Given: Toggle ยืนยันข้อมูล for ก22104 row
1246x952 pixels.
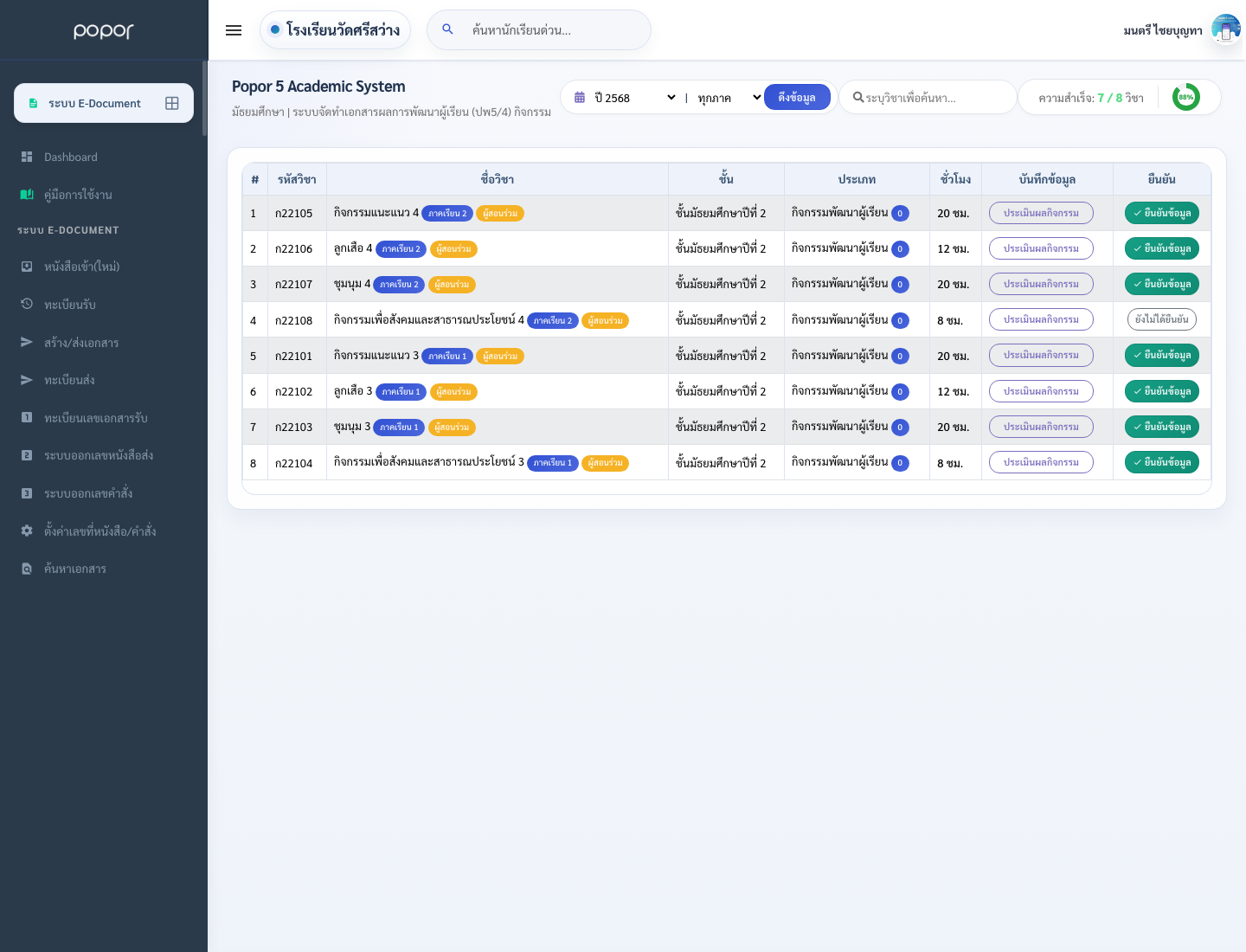Looking at the screenshot, I should 1162,462.
